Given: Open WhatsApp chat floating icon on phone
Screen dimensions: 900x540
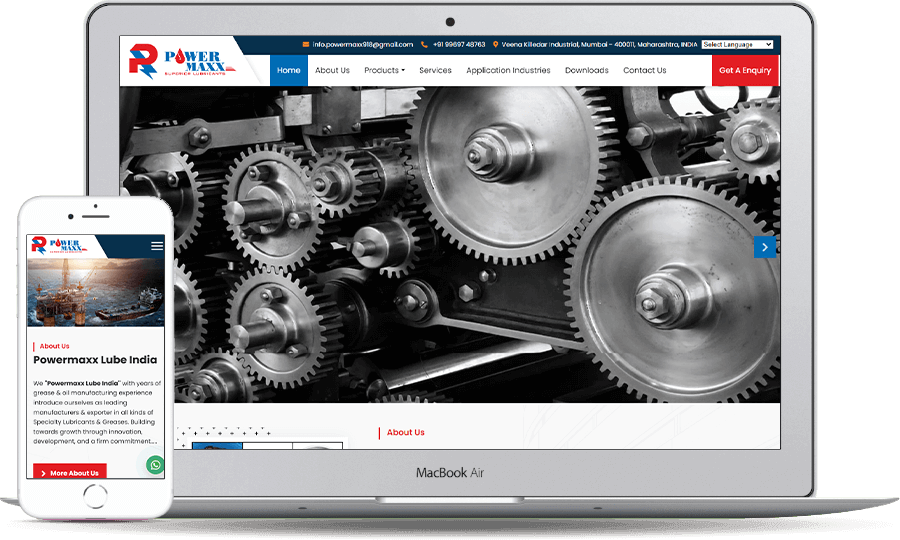Looking at the screenshot, I should 155,464.
